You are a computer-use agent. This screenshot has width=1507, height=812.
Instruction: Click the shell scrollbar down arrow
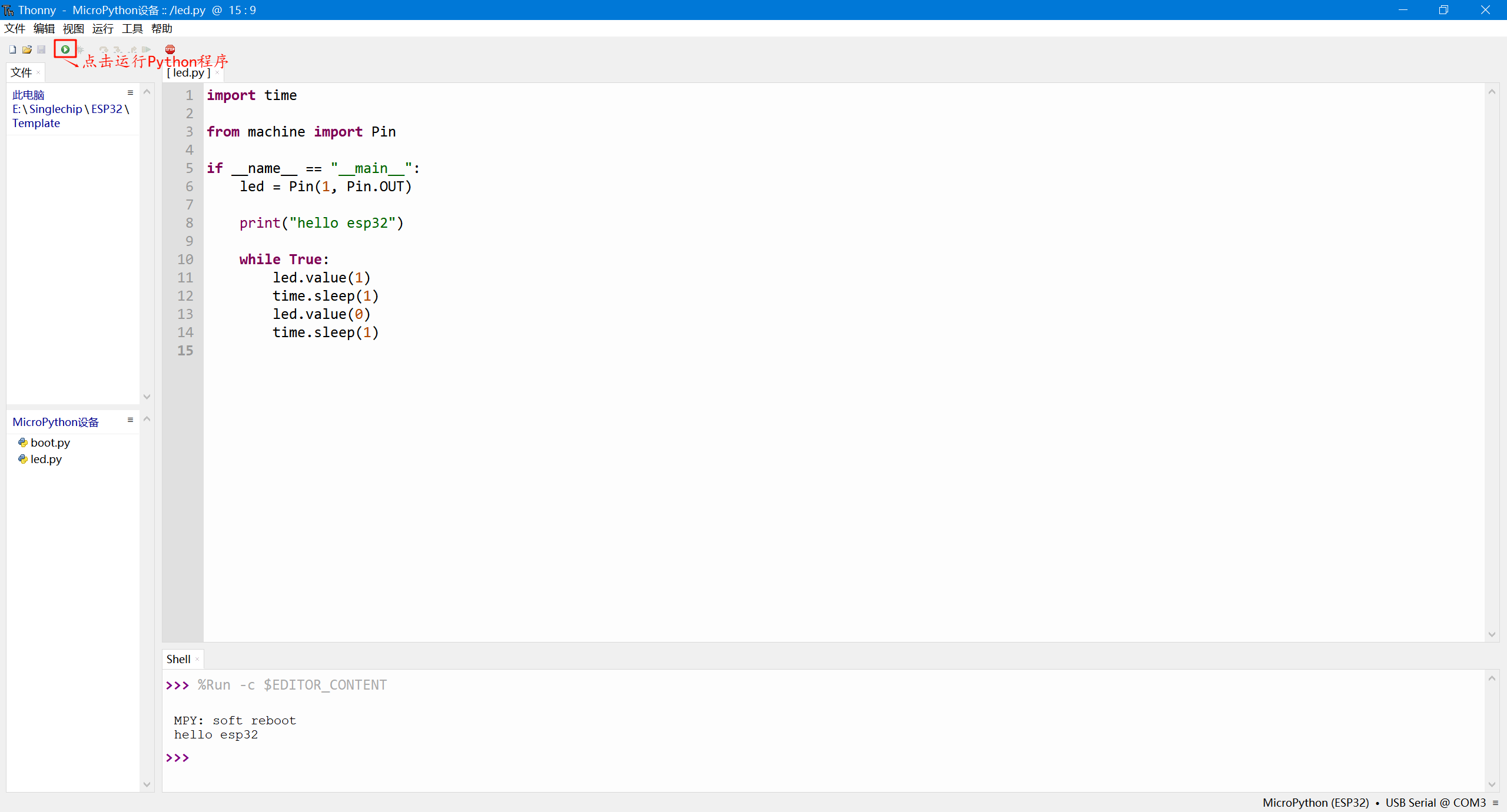(1492, 784)
